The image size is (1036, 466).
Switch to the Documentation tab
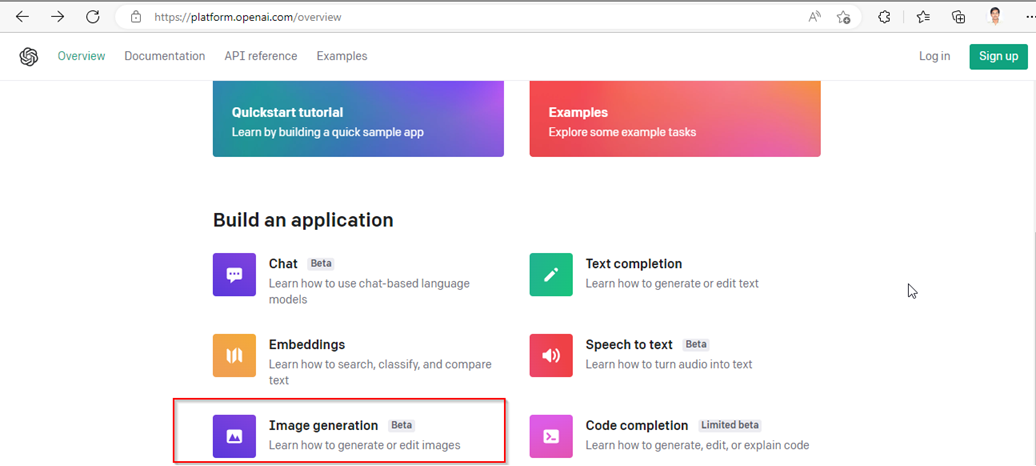click(164, 56)
